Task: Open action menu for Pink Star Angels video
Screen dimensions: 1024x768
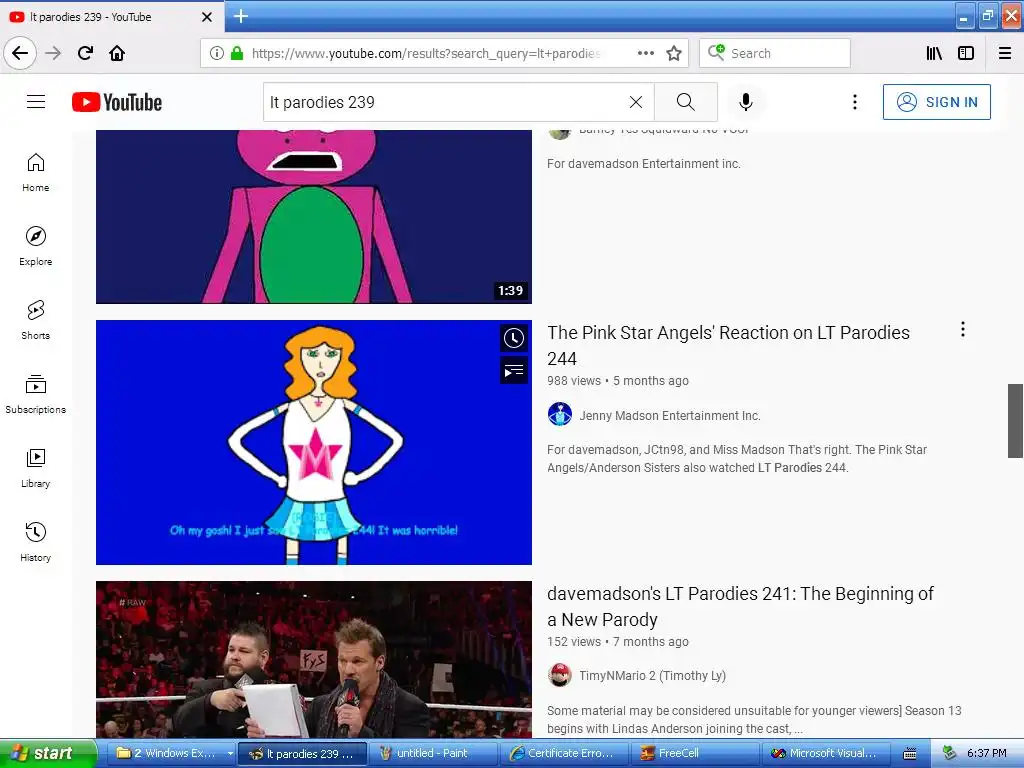Action: [x=963, y=330]
